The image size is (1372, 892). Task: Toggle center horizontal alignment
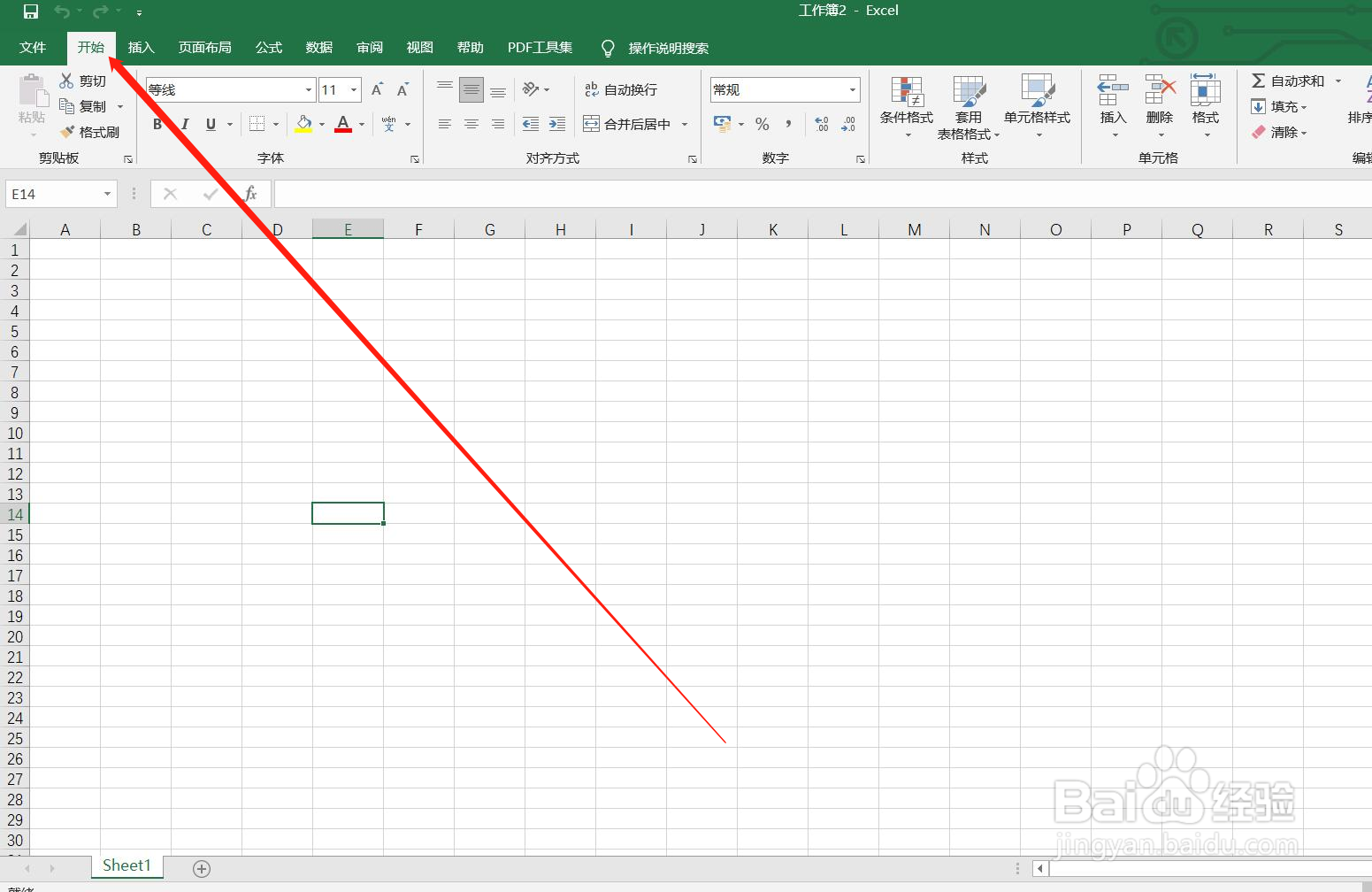point(471,124)
